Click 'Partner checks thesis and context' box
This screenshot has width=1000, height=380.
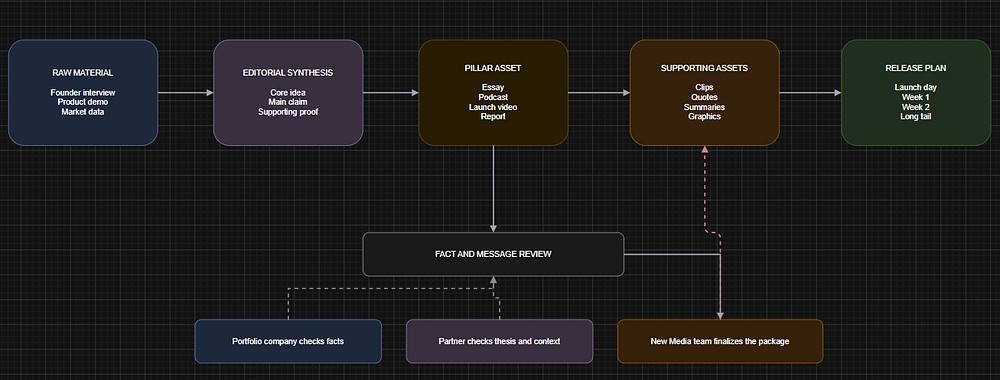tap(499, 341)
